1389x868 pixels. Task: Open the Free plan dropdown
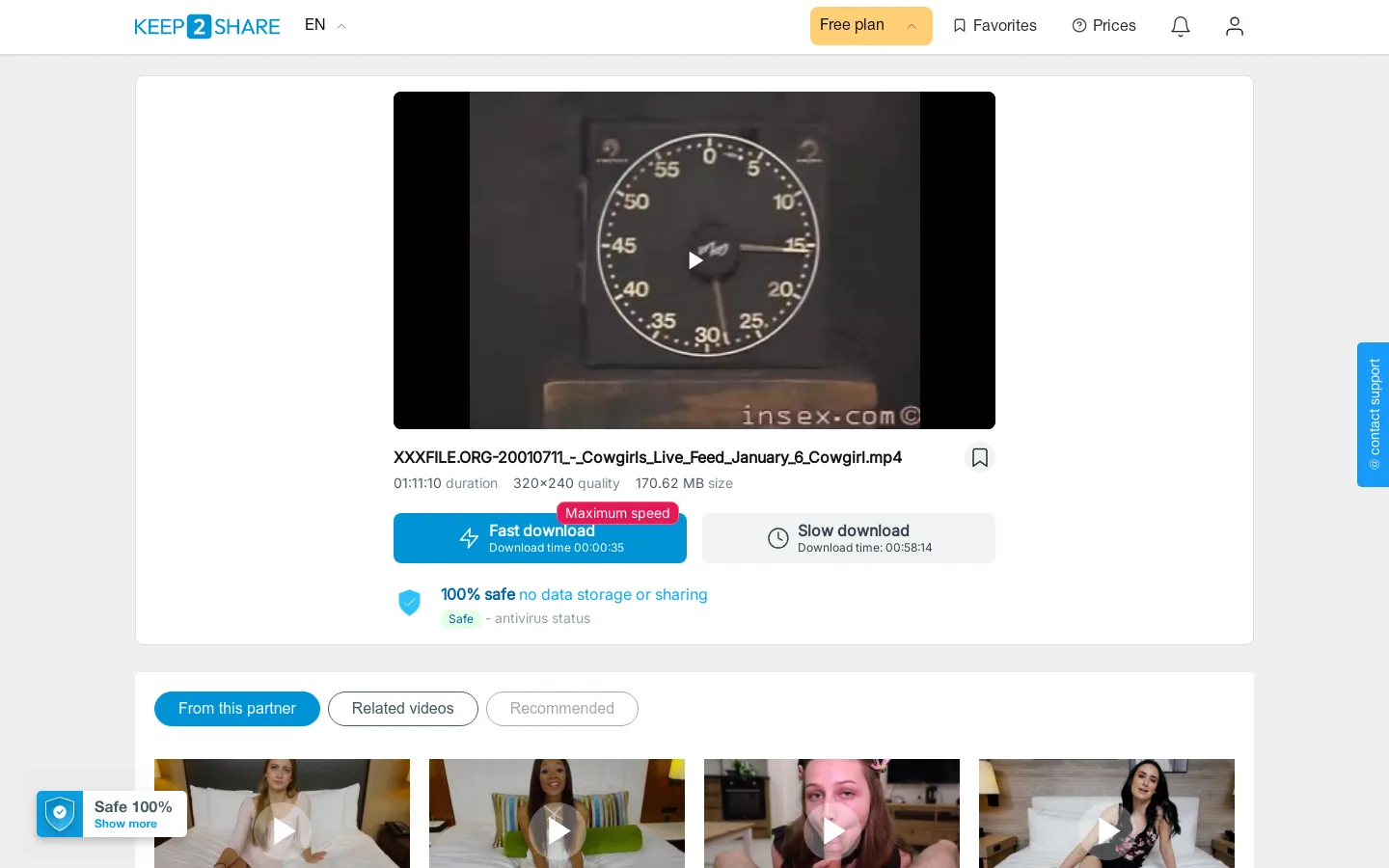point(871,26)
